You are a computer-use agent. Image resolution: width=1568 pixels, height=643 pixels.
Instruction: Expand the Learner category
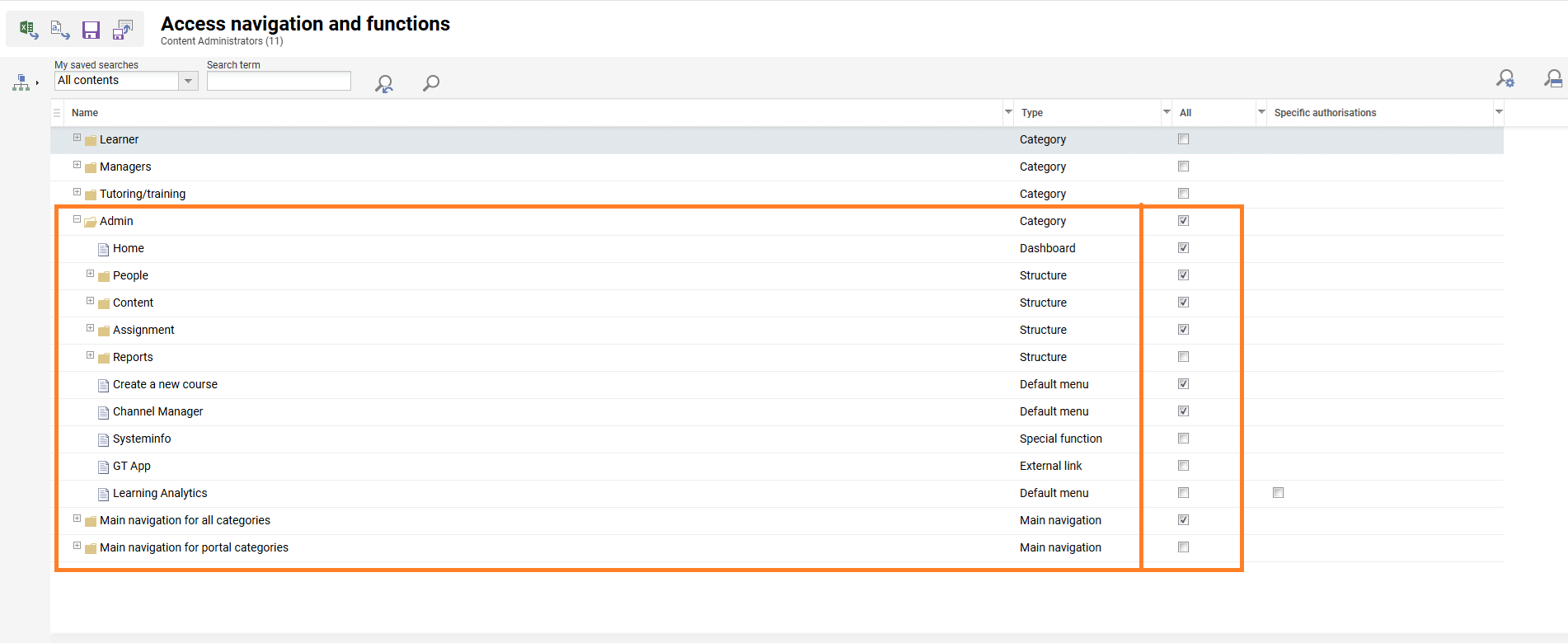coord(77,138)
